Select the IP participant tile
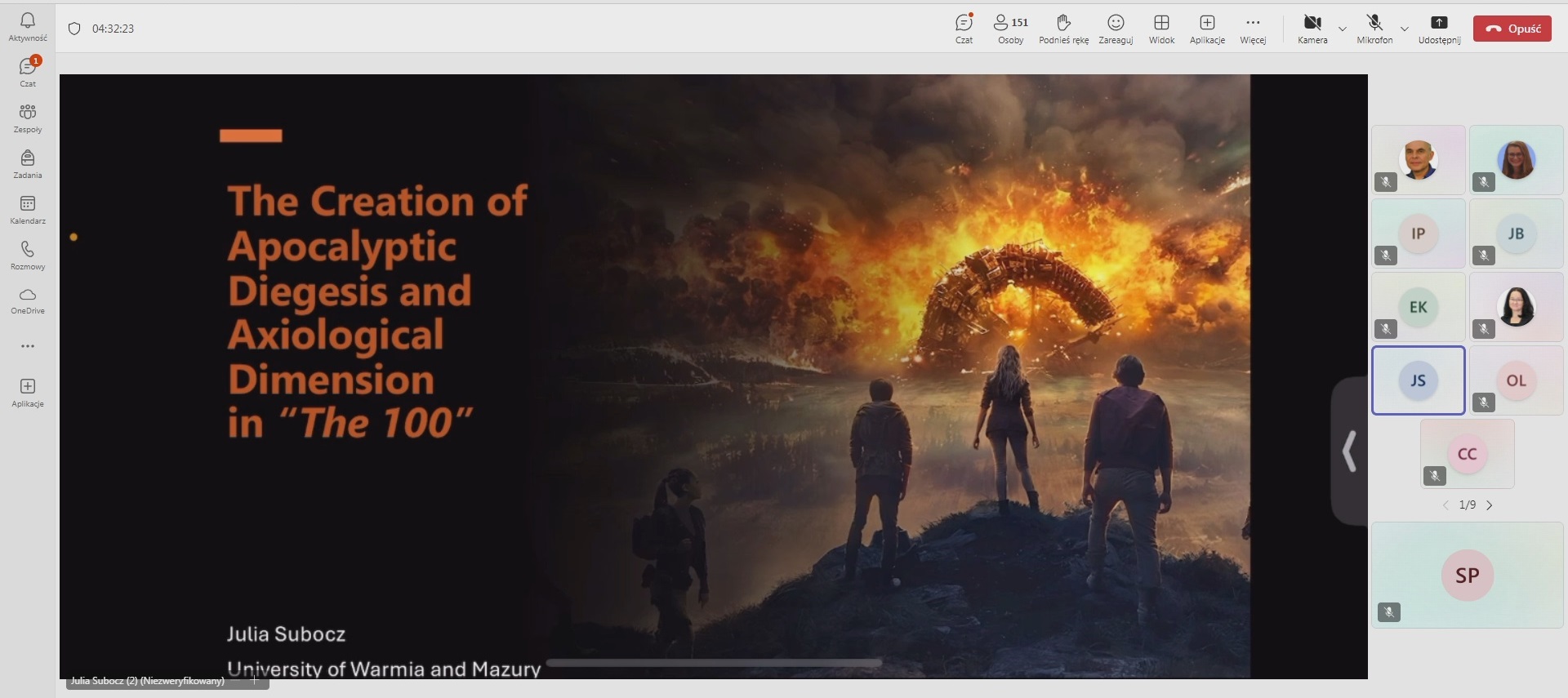Viewport: 1568px width, 698px height. pos(1419,233)
